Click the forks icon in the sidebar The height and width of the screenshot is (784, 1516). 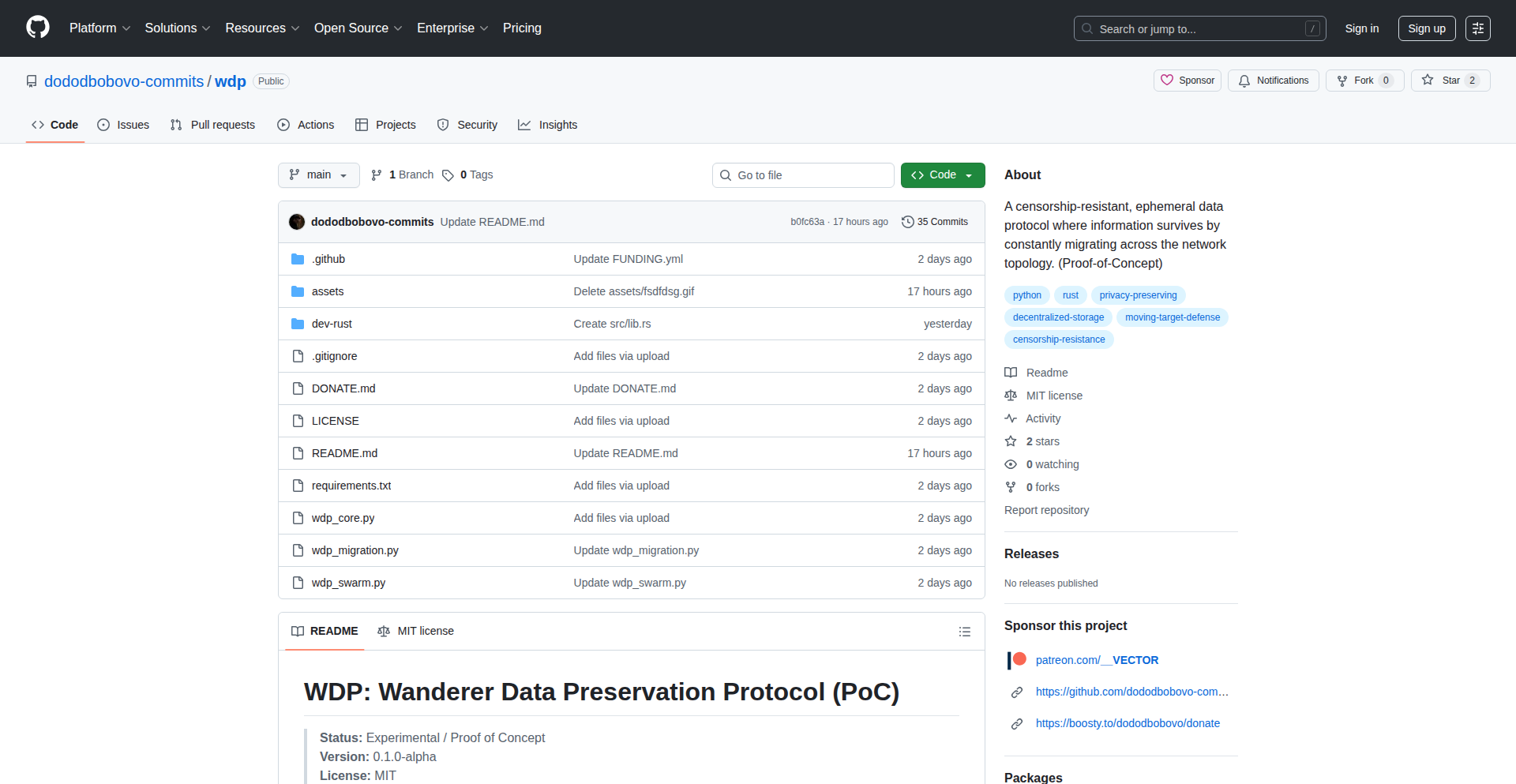tap(1011, 487)
